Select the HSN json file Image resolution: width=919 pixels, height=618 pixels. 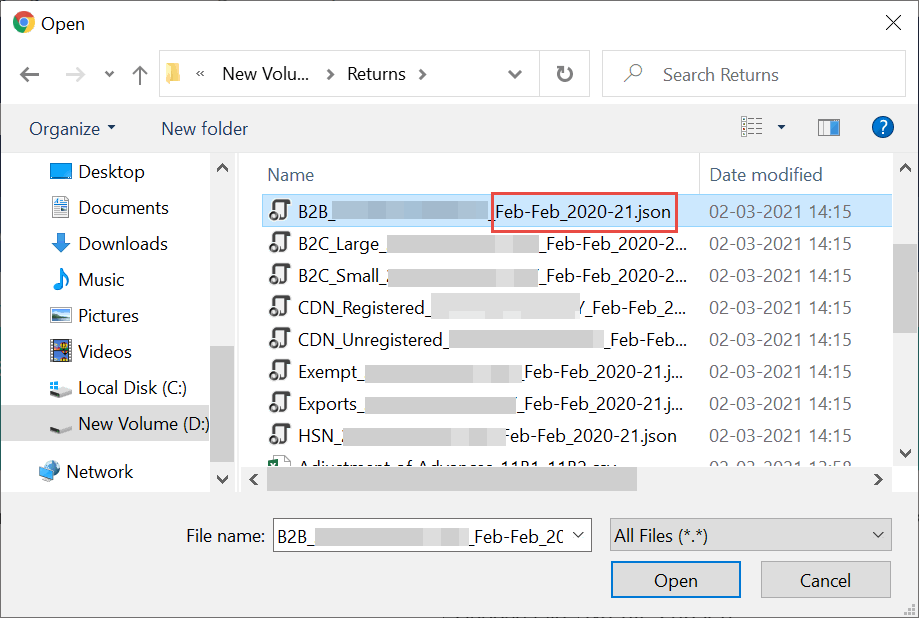point(577,436)
